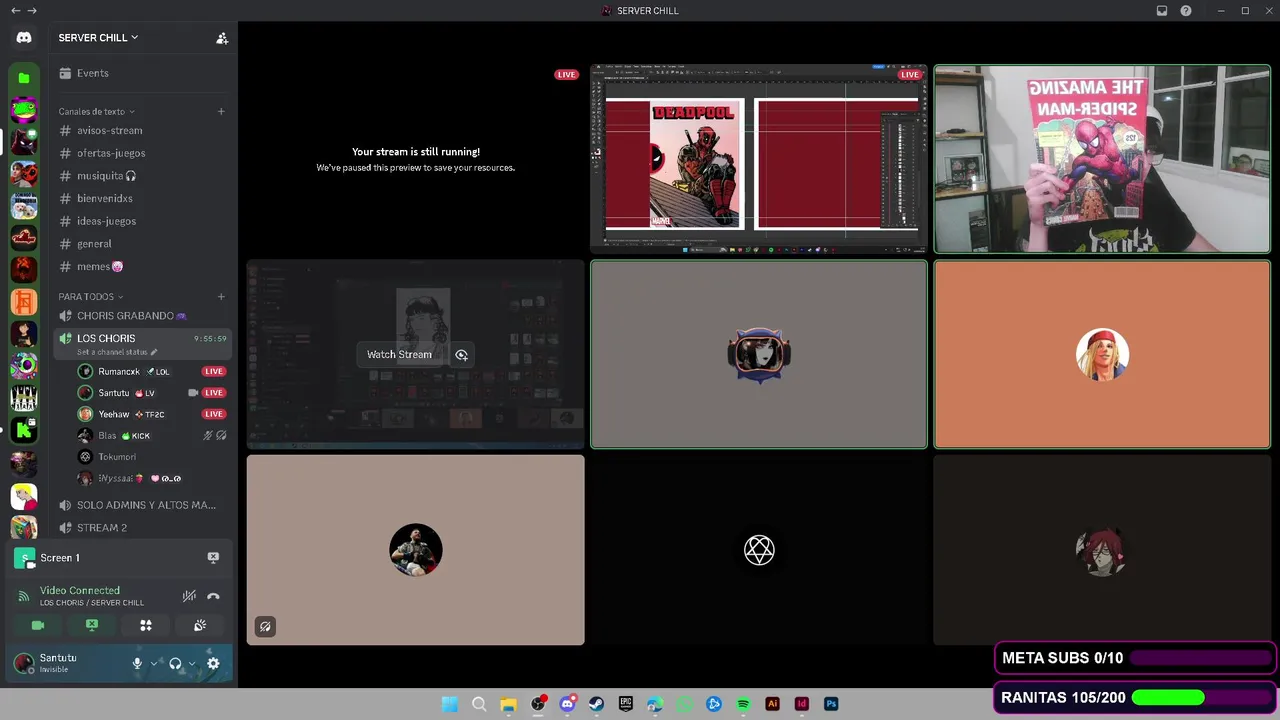Image resolution: width=1280 pixels, height=720 pixels.
Task: Open Santutu user avatar in bottom panel
Action: click(x=24, y=663)
